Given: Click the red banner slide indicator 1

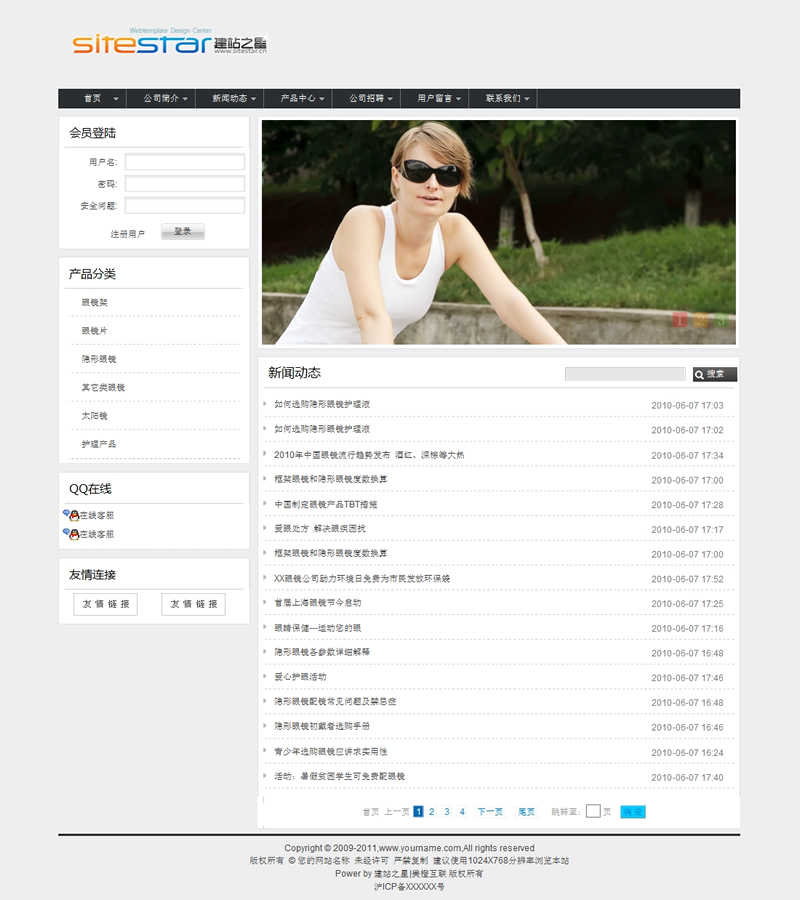Looking at the screenshot, I should click(680, 321).
